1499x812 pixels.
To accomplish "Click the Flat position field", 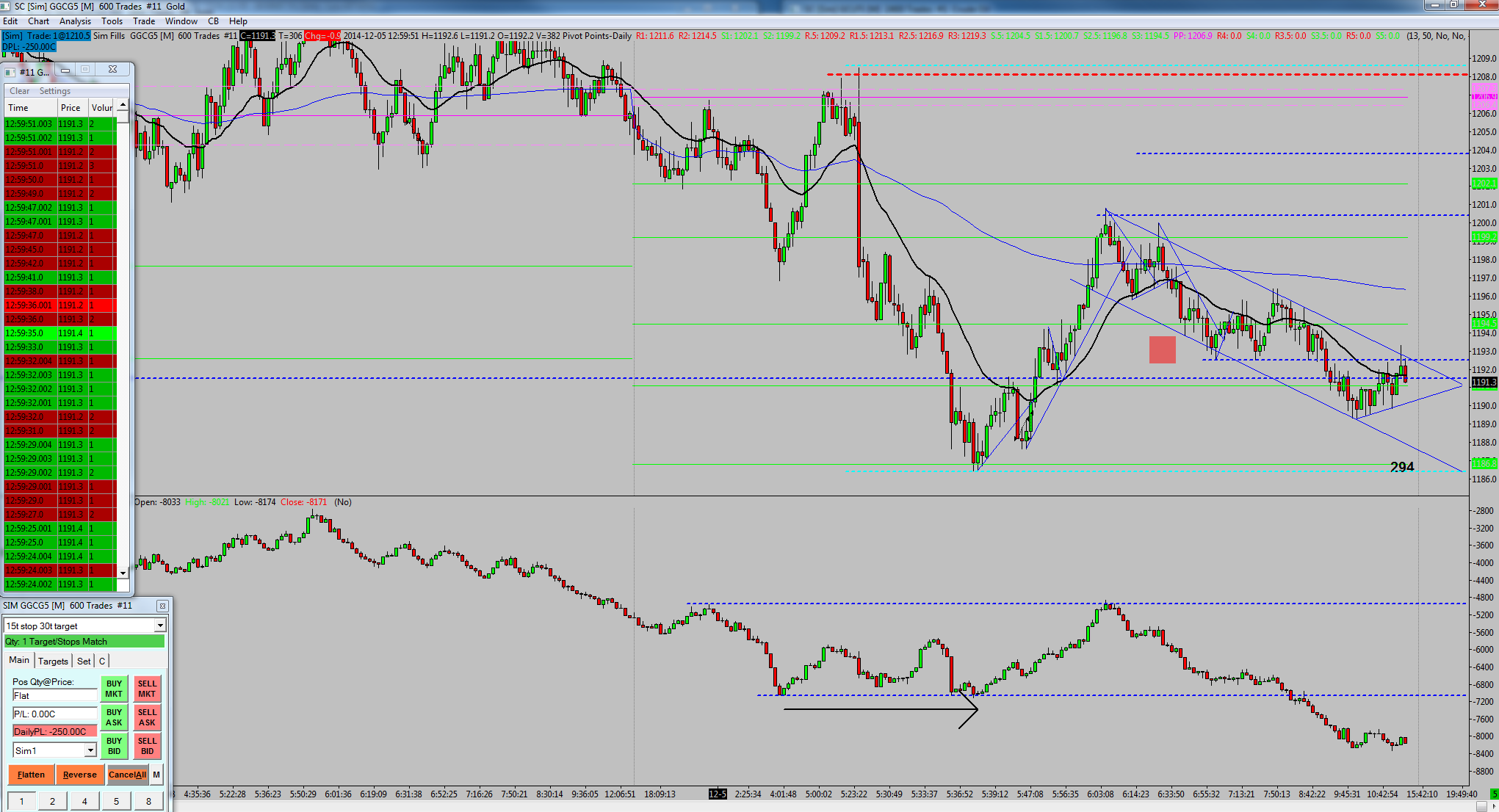I will click(55, 695).
